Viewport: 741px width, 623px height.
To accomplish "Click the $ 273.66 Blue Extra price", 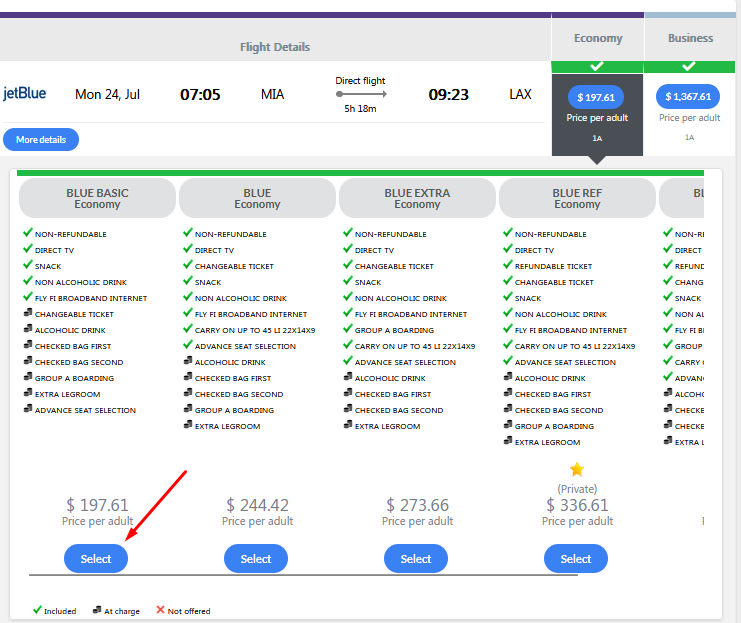I will coord(417,505).
